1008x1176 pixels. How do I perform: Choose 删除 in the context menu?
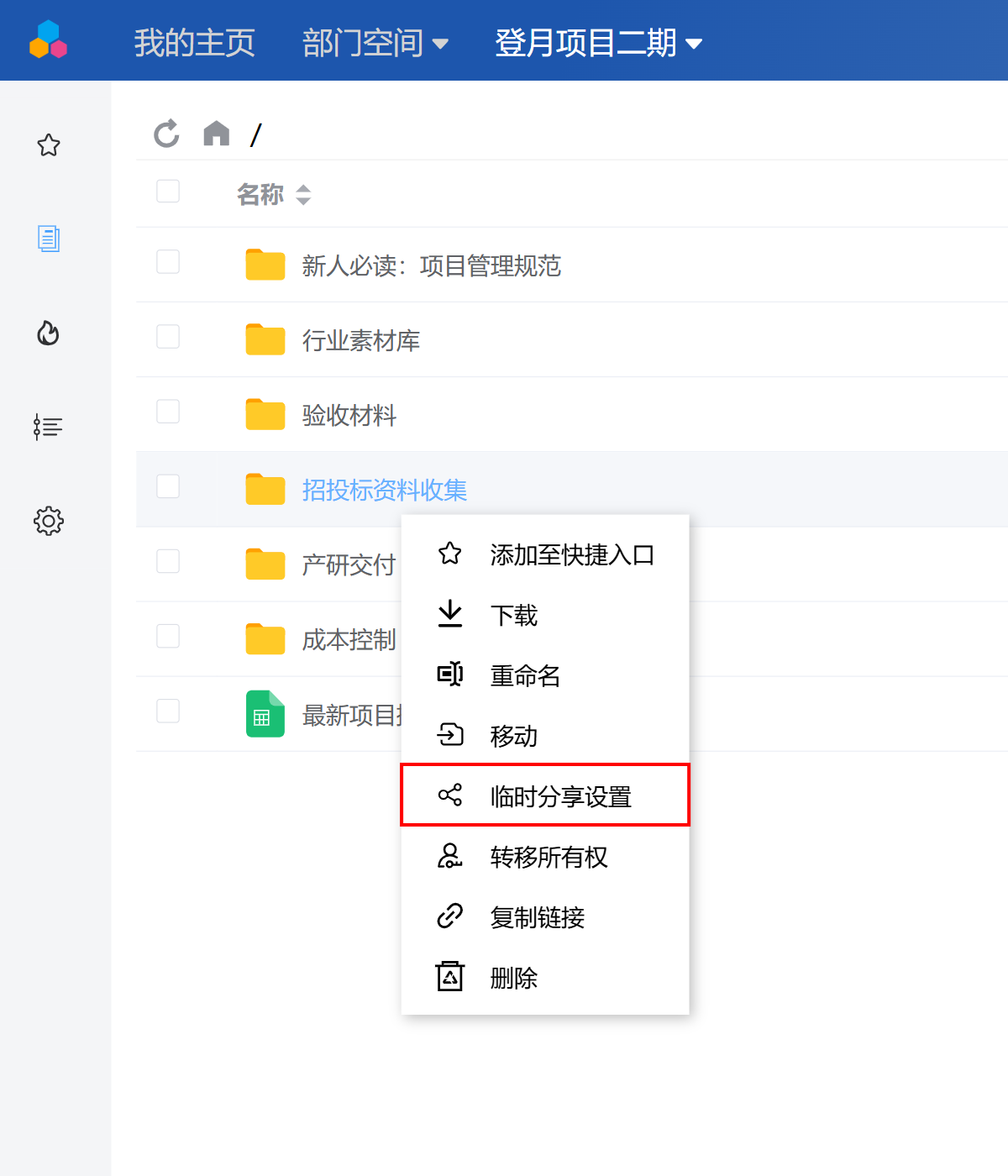[545, 978]
